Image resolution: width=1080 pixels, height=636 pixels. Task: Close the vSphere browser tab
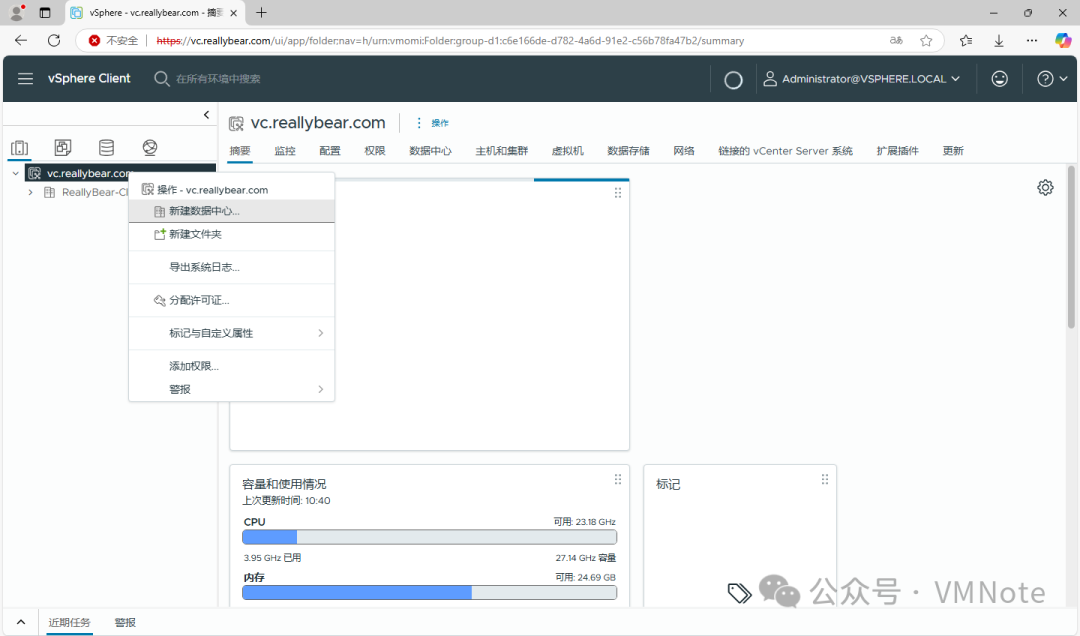pyautogui.click(x=233, y=13)
